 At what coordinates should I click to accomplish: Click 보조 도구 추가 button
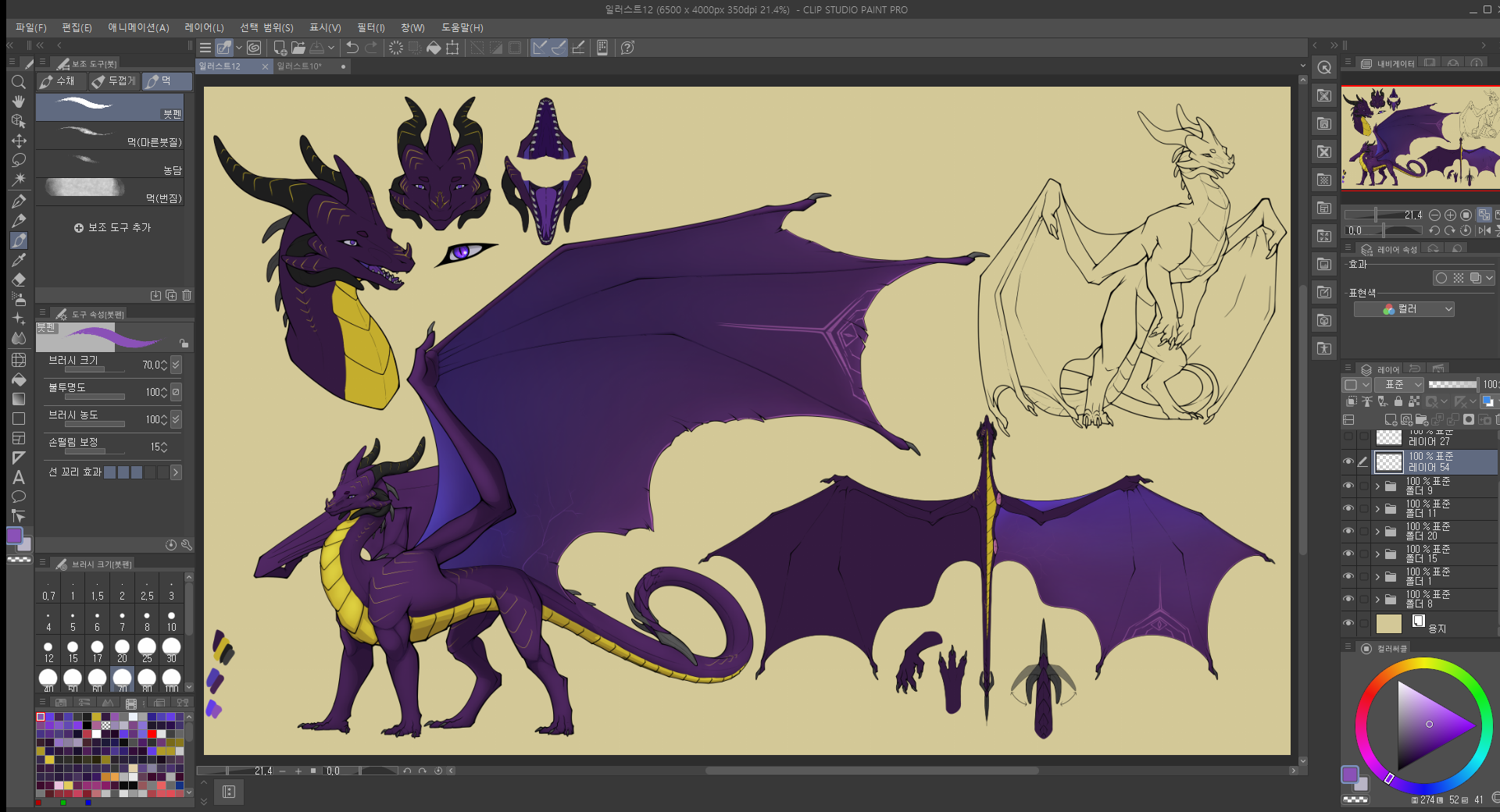[x=112, y=227]
